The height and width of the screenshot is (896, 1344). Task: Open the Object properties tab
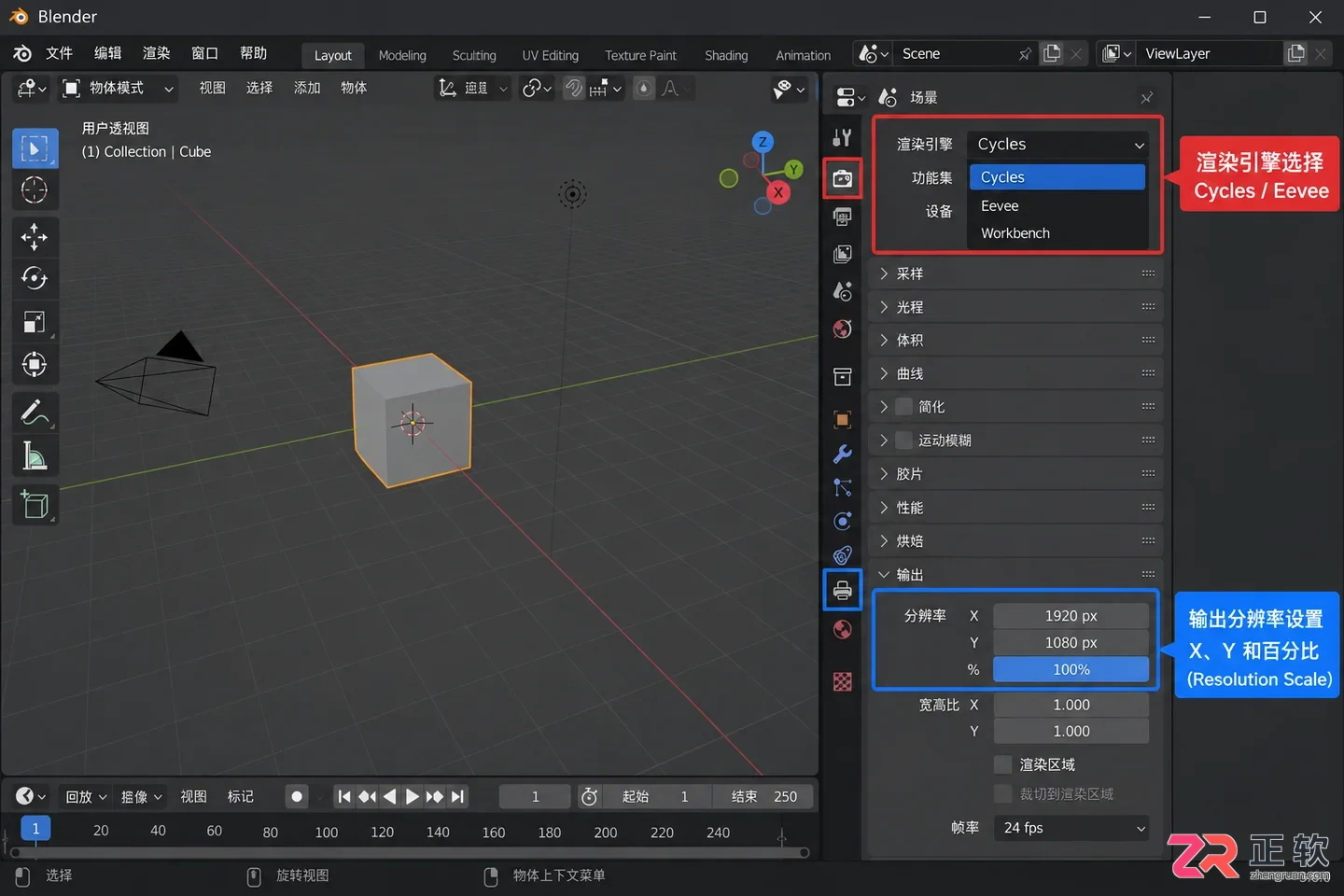(x=842, y=419)
